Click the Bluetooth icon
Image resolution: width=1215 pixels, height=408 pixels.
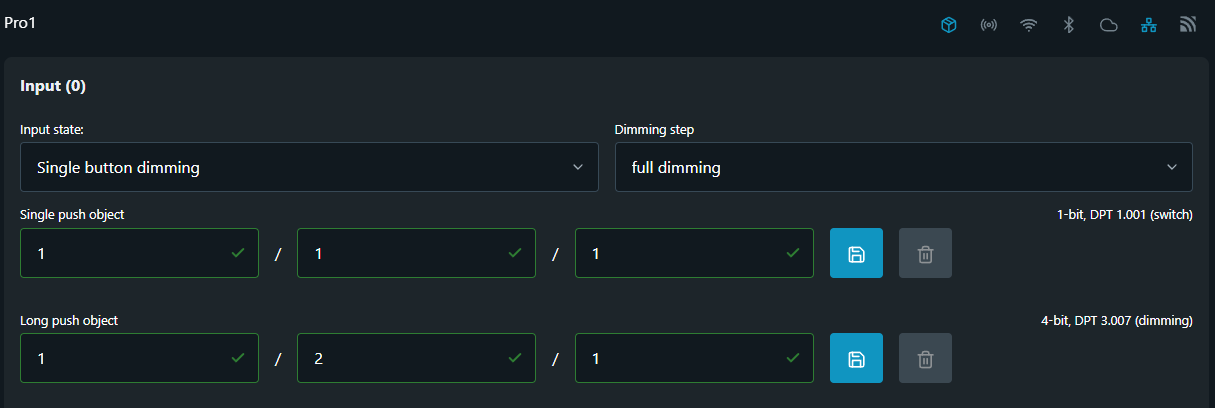coord(1068,25)
